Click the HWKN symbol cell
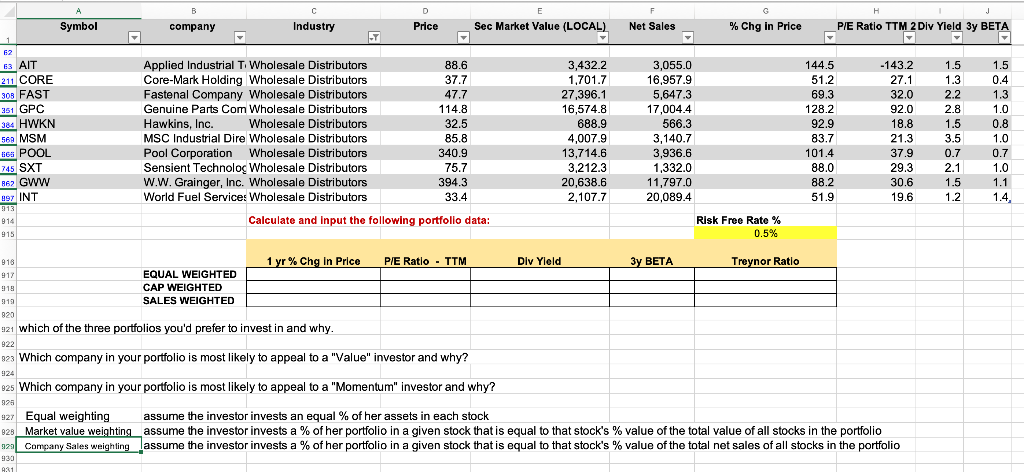The image size is (1024, 472). 79,123
